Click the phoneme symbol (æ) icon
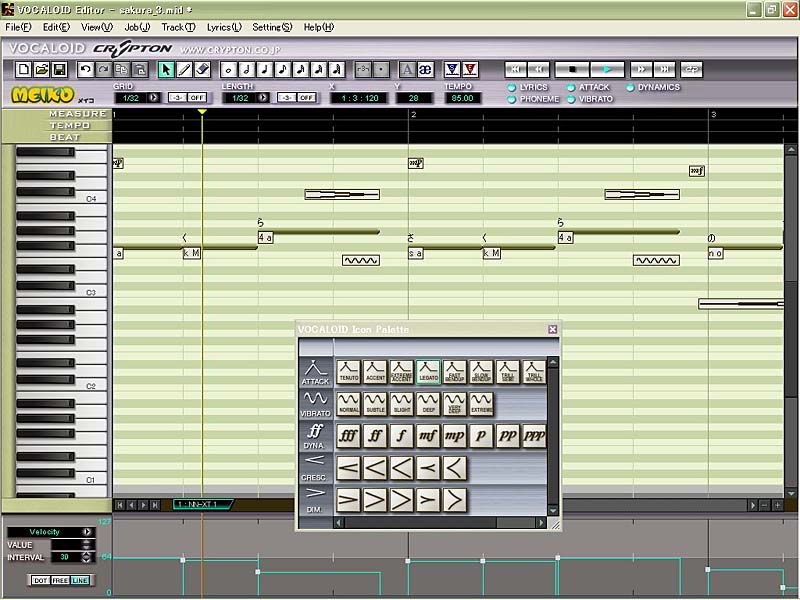The width and height of the screenshot is (800, 600). click(425, 69)
